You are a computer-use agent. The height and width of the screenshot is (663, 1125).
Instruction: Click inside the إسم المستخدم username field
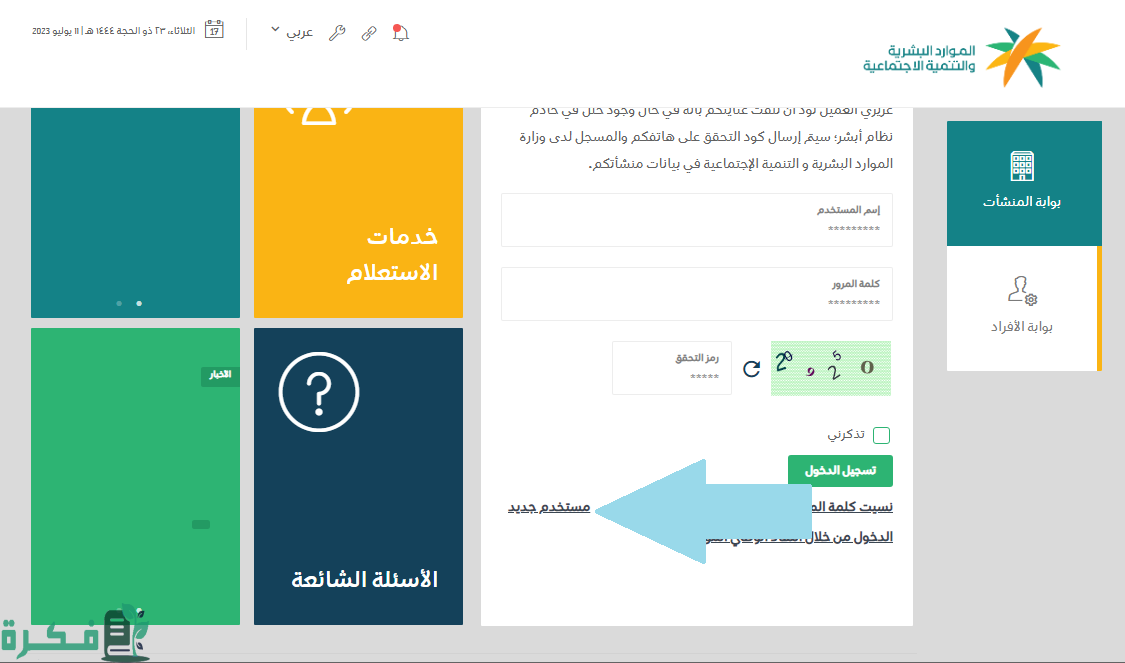(x=697, y=219)
